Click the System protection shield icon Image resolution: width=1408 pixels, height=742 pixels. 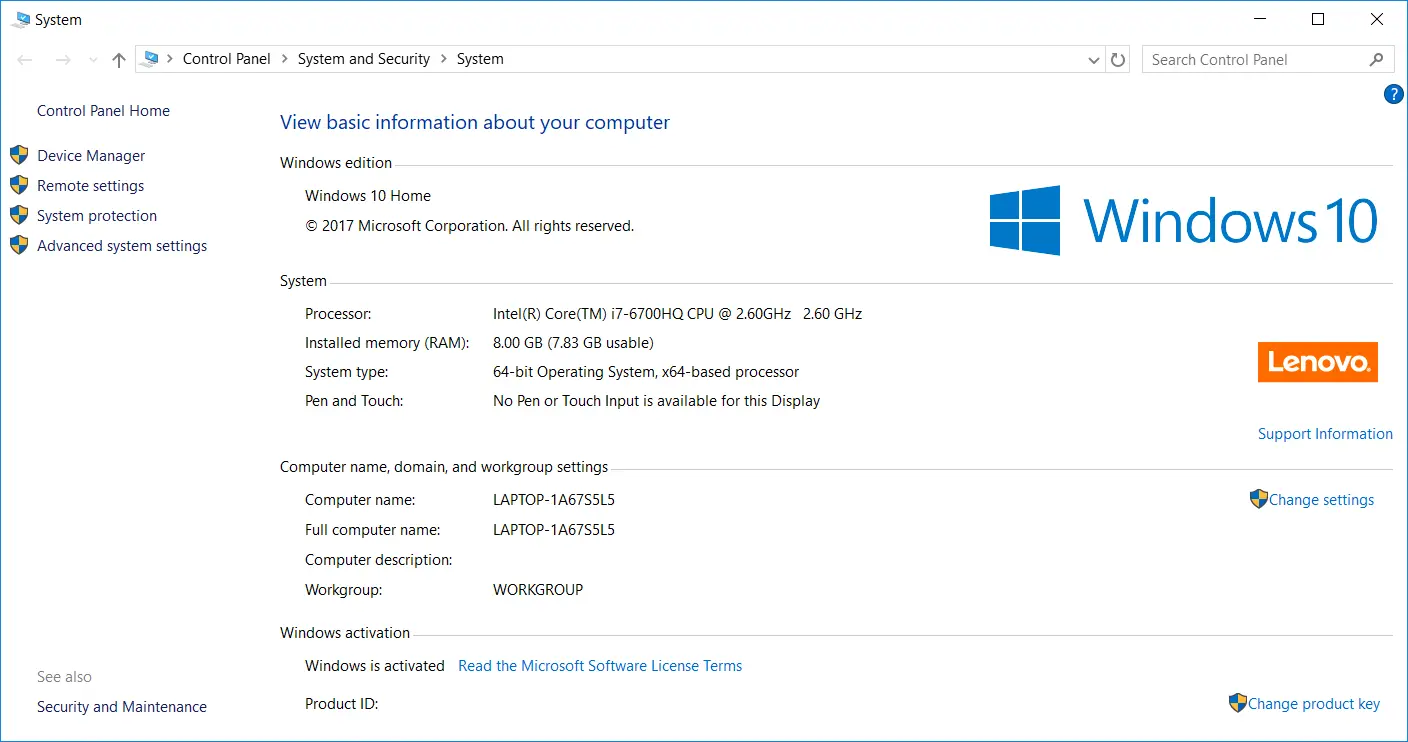point(19,215)
